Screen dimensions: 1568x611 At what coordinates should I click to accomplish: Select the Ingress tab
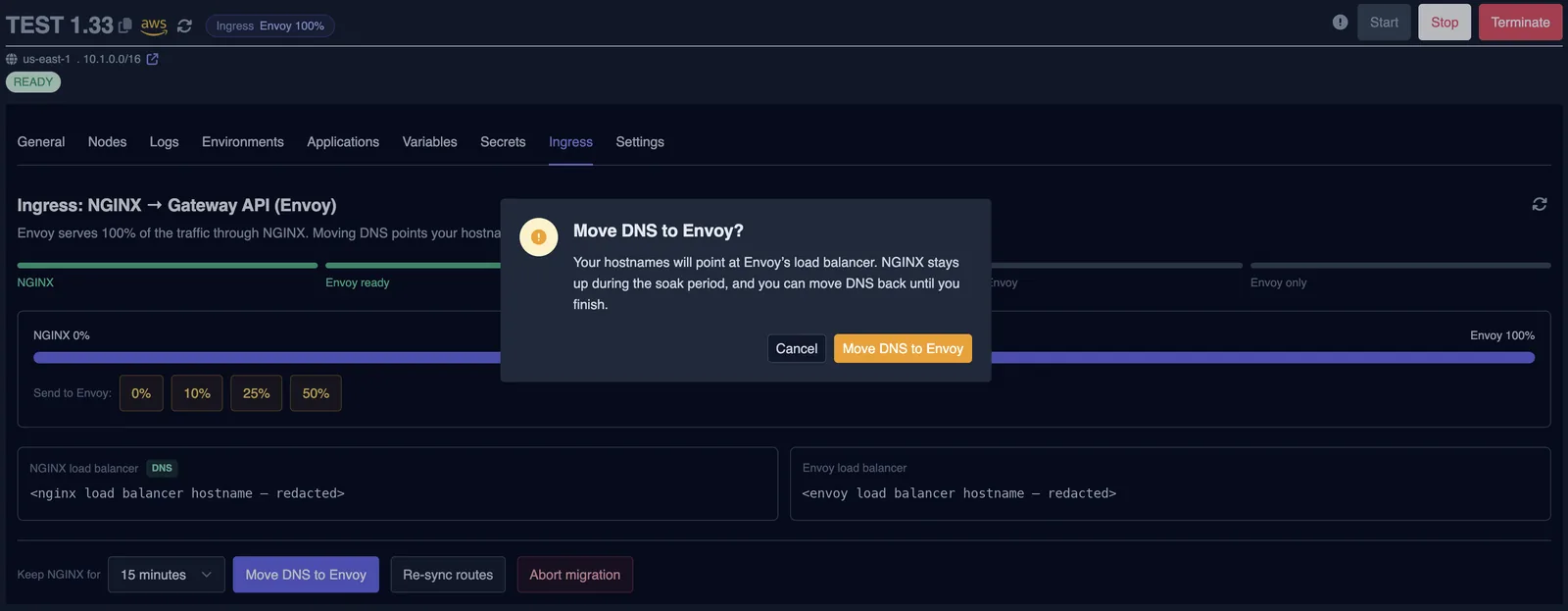point(570,142)
